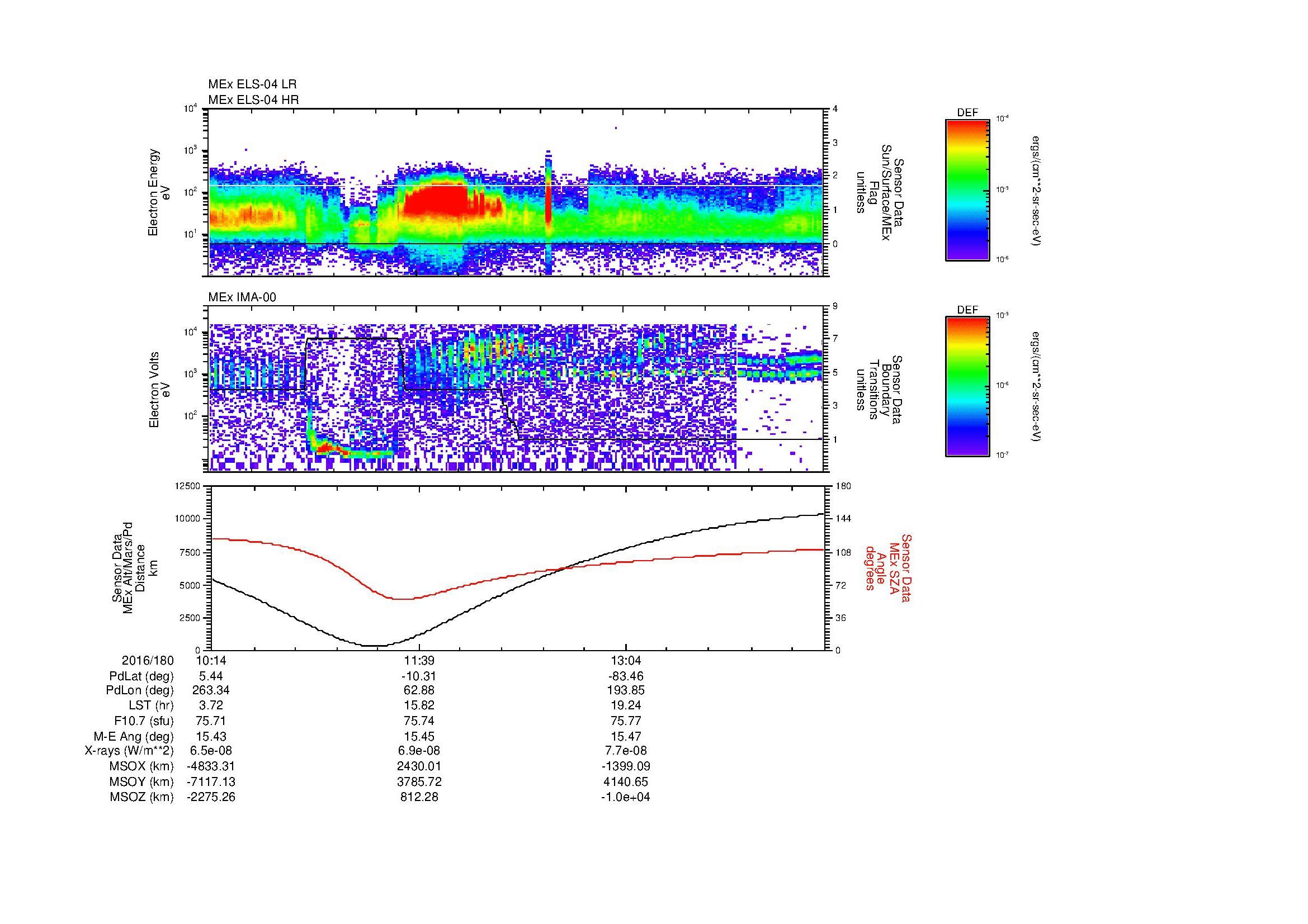Click the MEx IMA-00 panel title
1308x924 pixels.
pos(242,297)
